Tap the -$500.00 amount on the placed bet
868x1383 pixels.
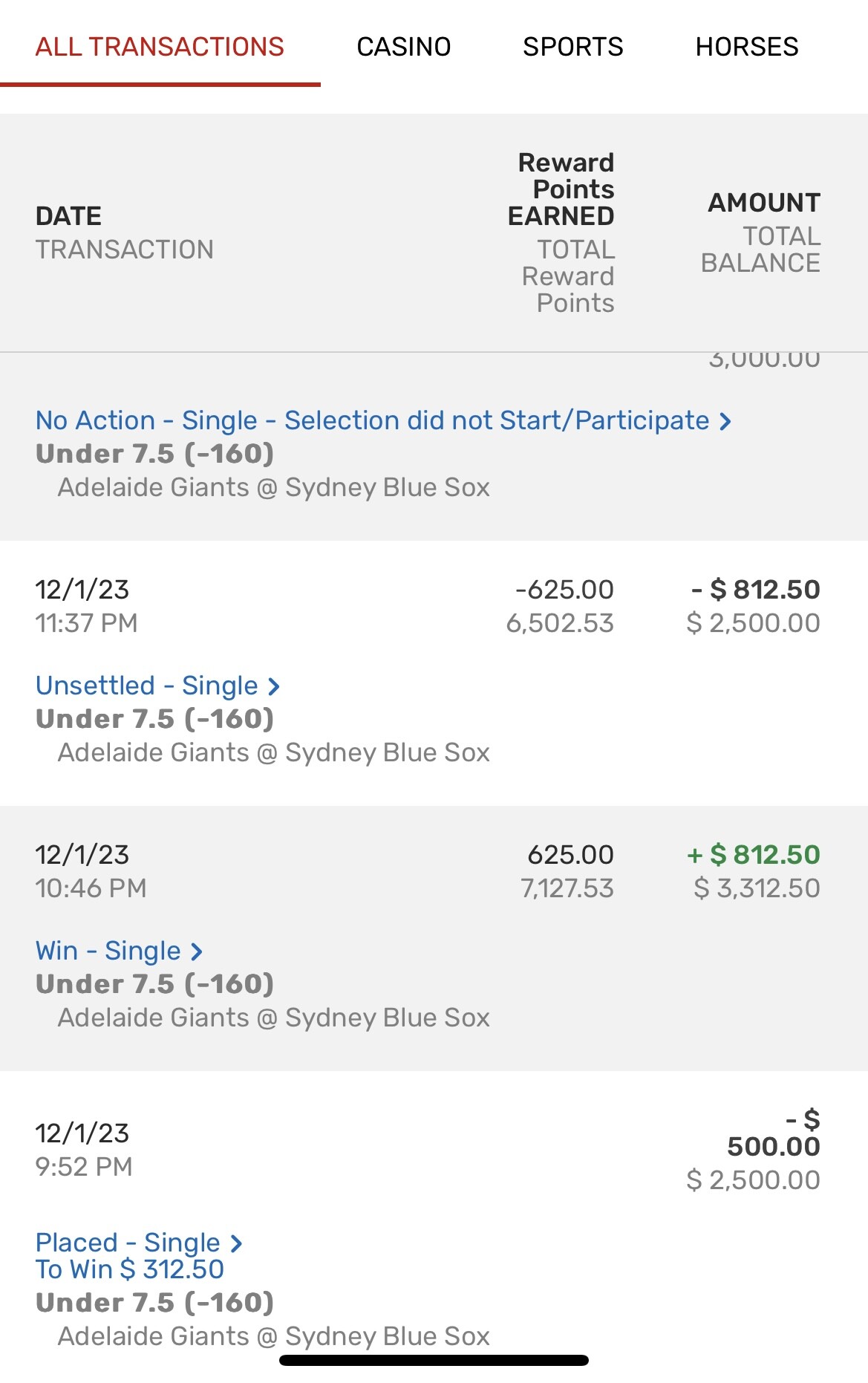click(774, 1133)
